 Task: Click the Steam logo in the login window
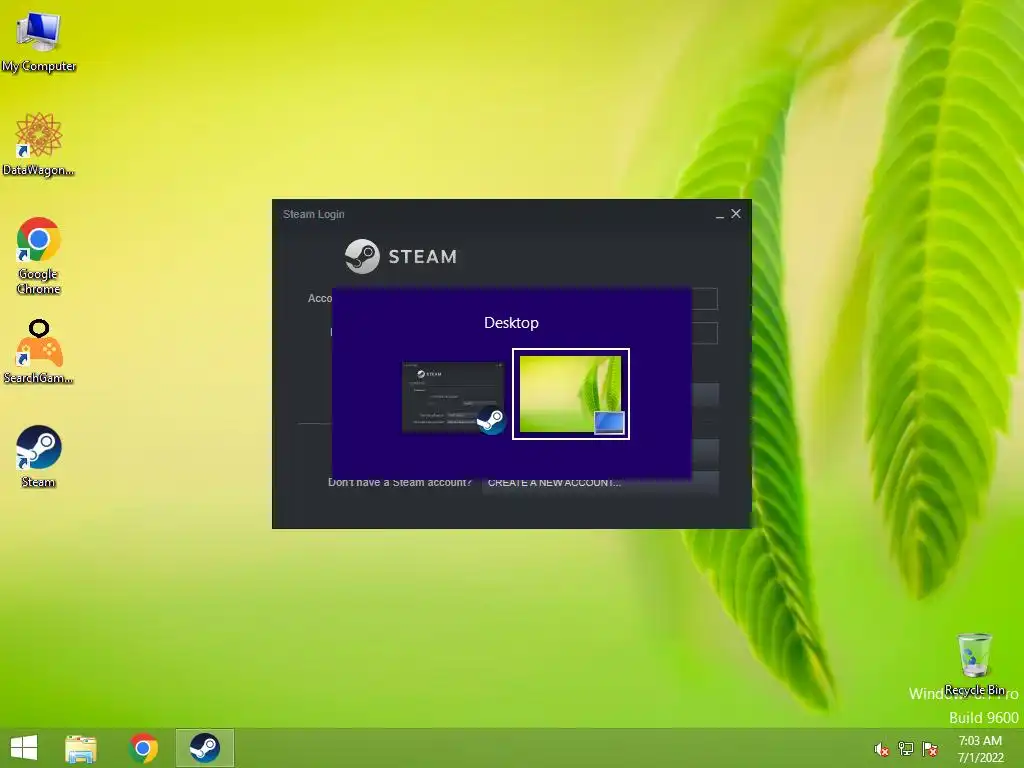point(401,256)
